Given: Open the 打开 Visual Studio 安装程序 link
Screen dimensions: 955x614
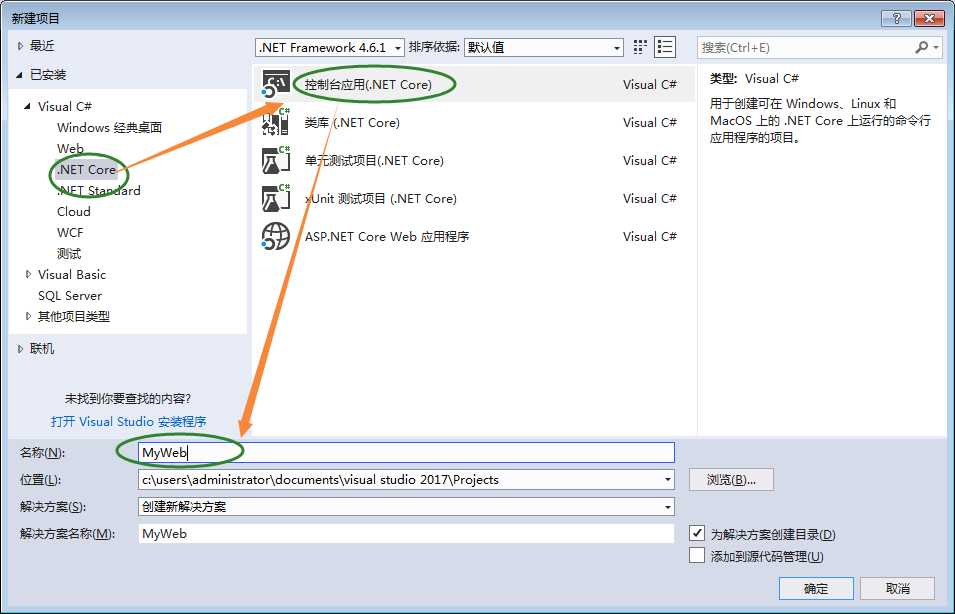Looking at the screenshot, I should tap(129, 422).
